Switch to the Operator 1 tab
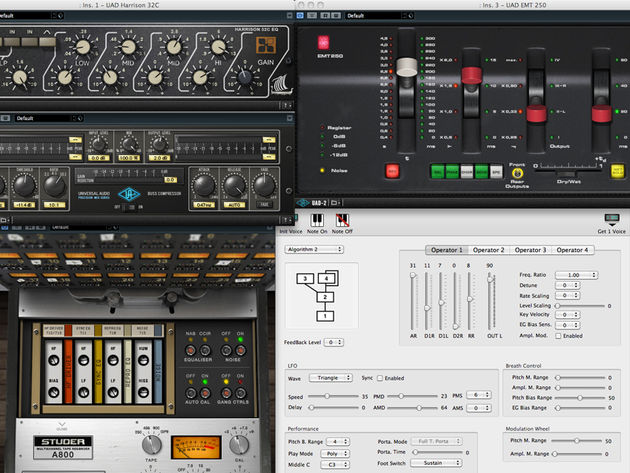 [446, 250]
